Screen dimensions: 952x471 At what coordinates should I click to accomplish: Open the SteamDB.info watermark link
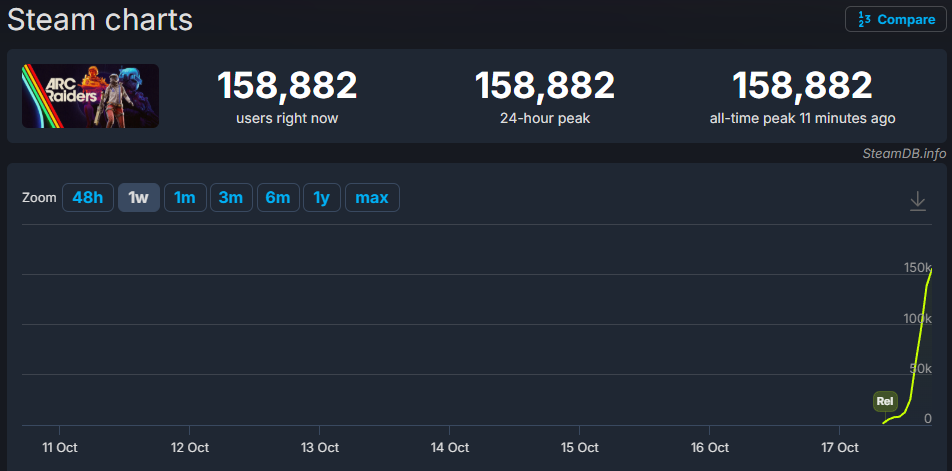pyautogui.click(x=904, y=153)
